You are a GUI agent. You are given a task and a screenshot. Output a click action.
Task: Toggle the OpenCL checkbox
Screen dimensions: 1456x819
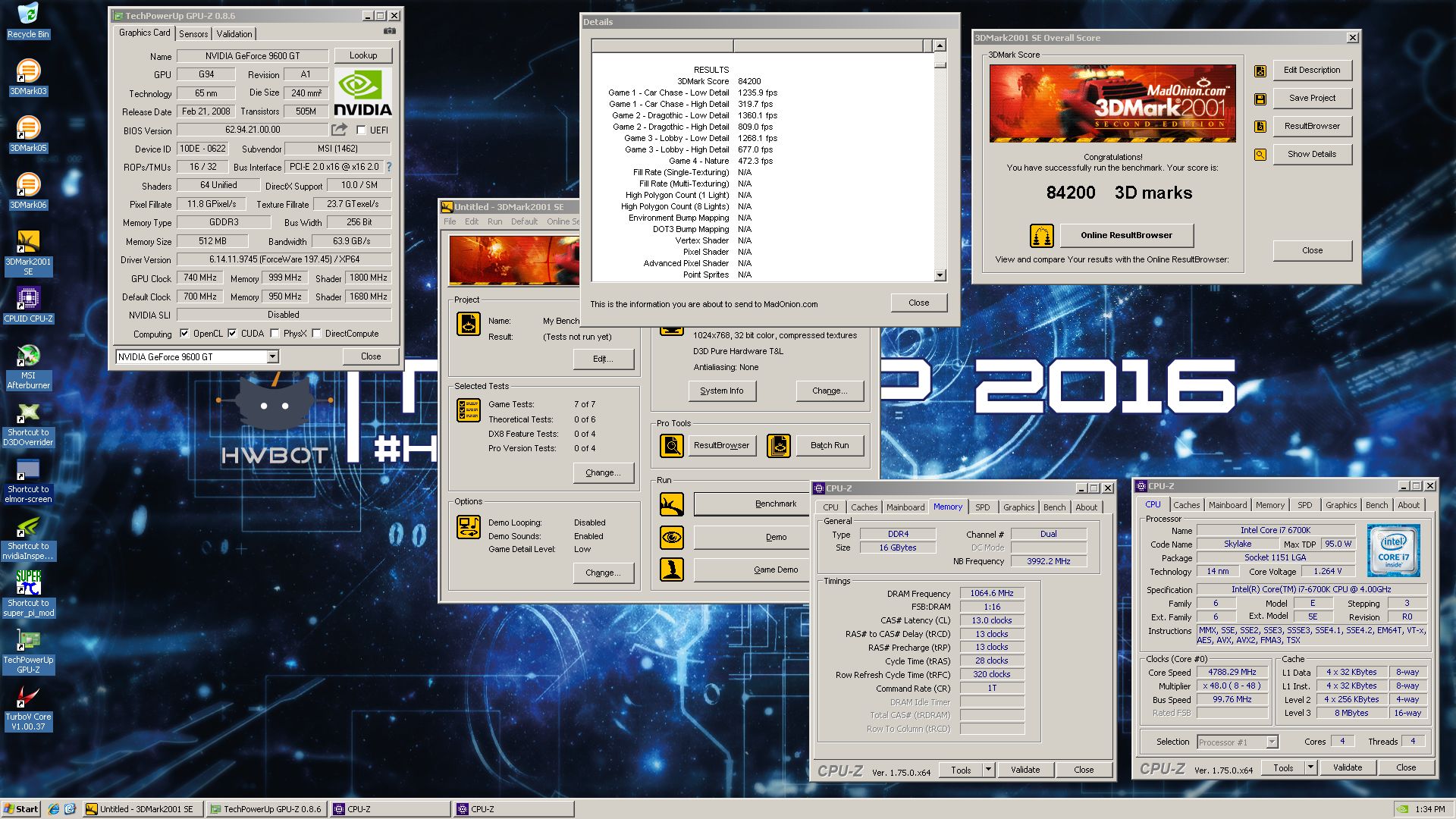(184, 334)
